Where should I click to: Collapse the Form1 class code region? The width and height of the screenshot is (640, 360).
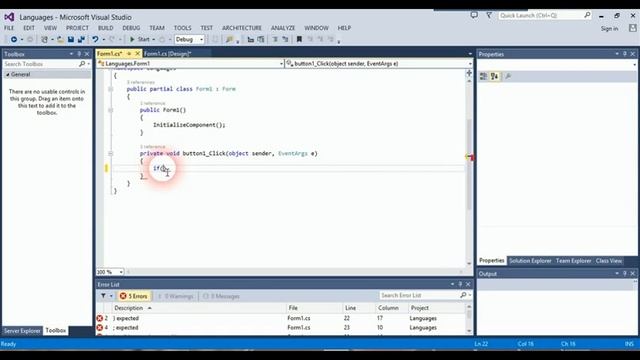pos(111,89)
